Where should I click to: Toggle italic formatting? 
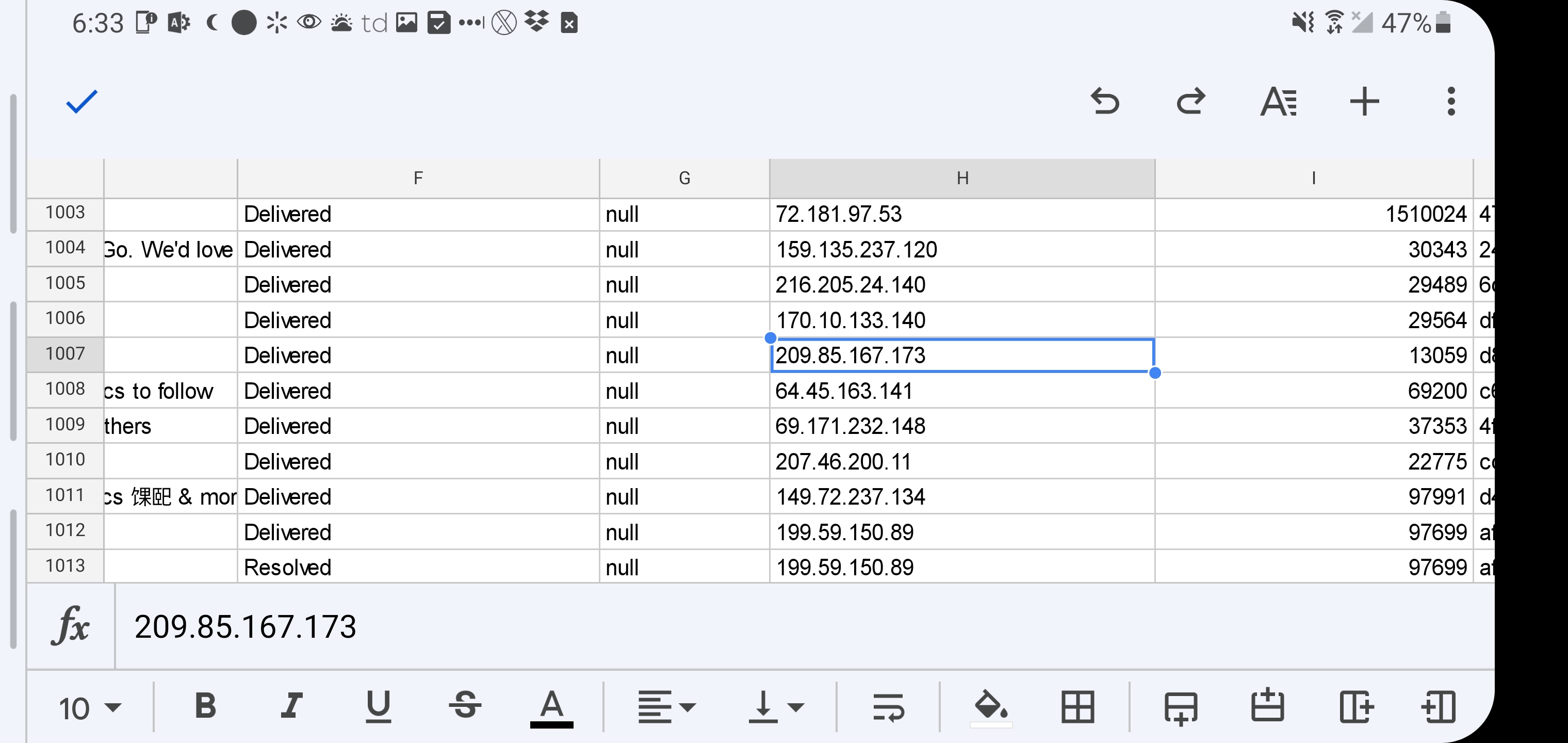pos(291,706)
